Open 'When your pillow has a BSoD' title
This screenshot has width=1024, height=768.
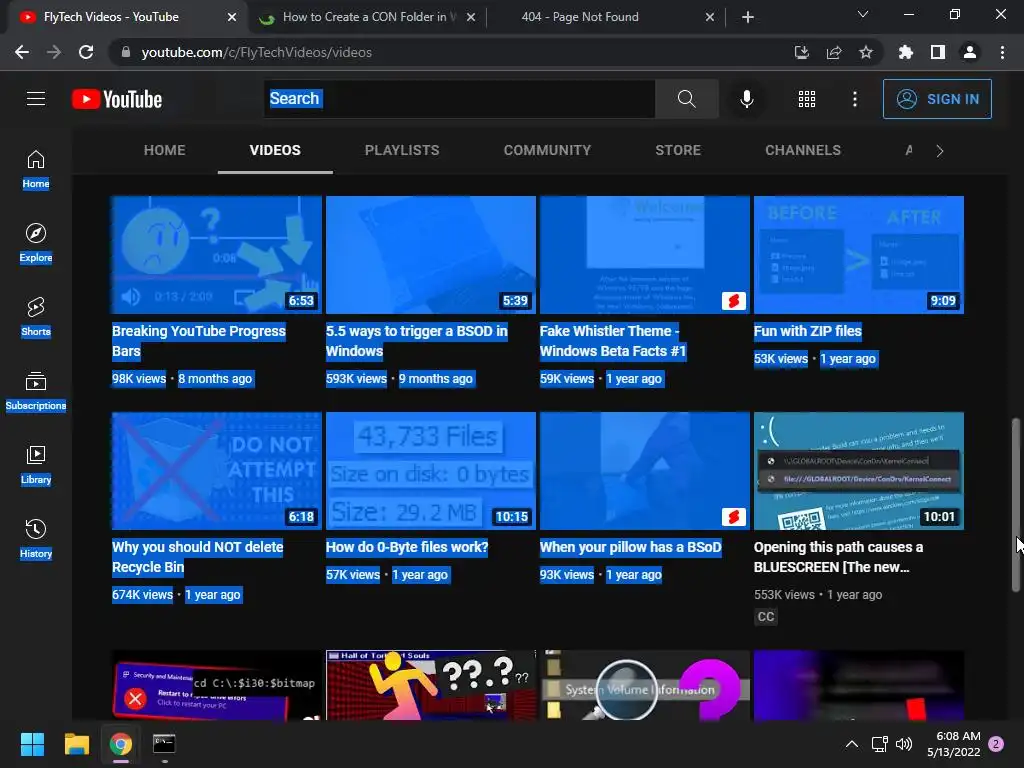tap(630, 547)
